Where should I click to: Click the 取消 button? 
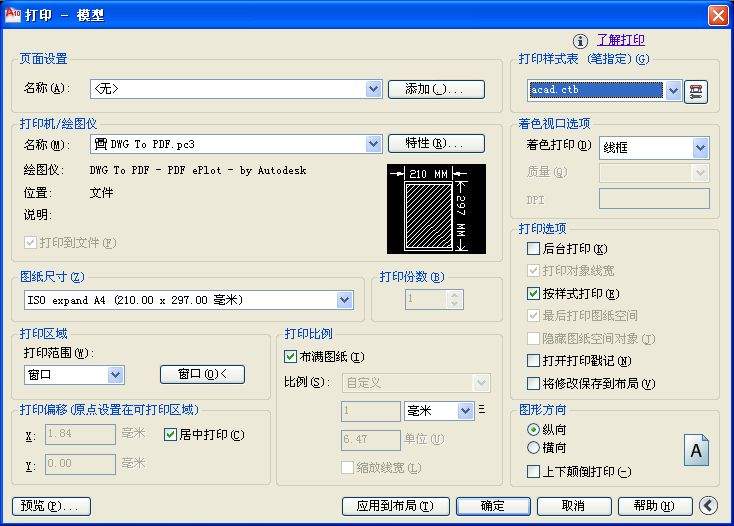[x=574, y=506]
